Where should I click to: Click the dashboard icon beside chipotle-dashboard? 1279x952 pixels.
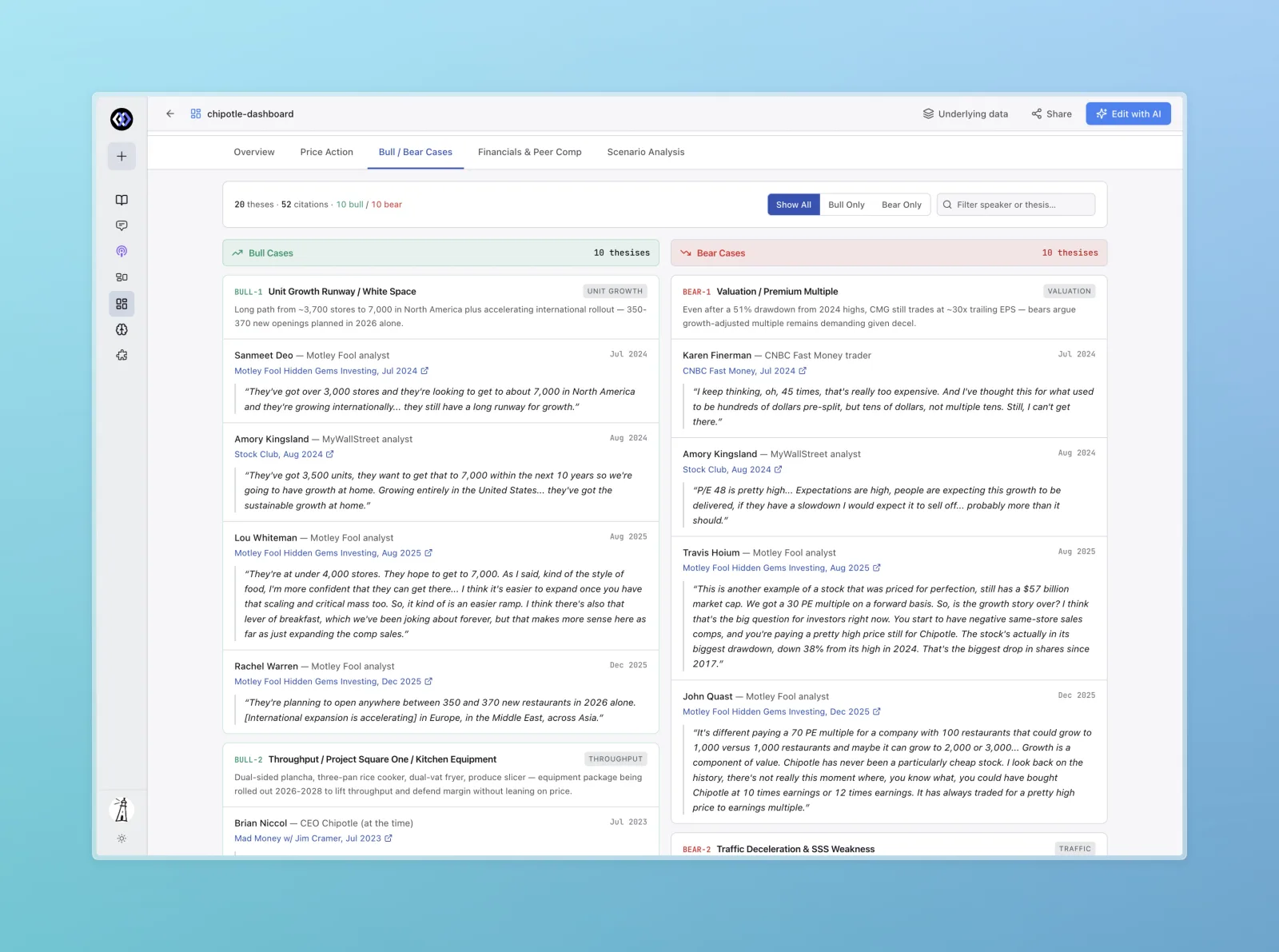click(196, 114)
